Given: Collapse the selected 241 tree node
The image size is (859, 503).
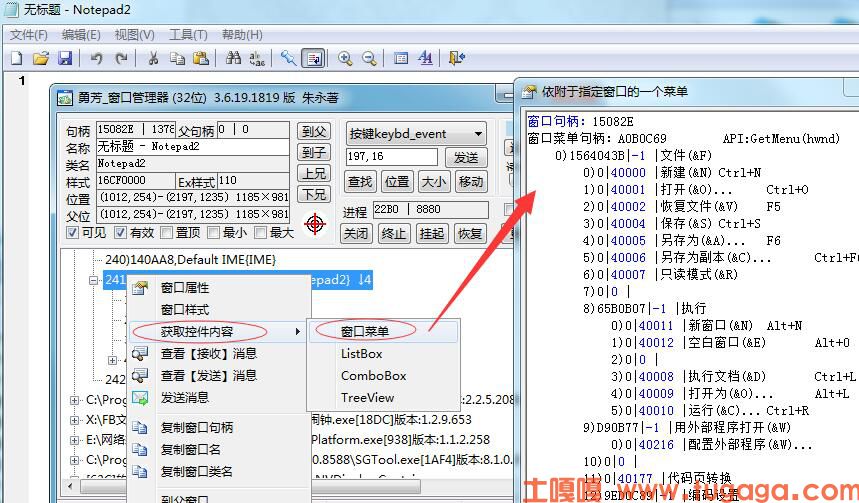Looking at the screenshot, I should click(x=94, y=280).
